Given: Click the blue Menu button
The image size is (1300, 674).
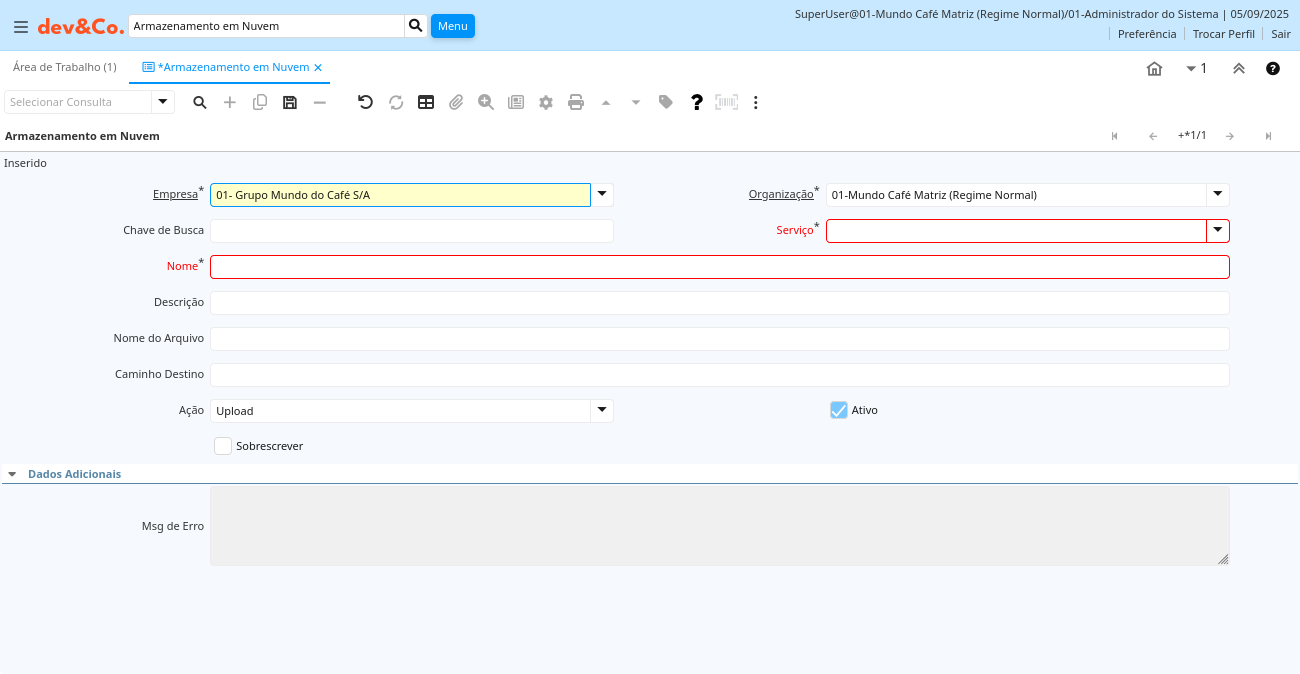Looking at the screenshot, I should click(x=452, y=26).
